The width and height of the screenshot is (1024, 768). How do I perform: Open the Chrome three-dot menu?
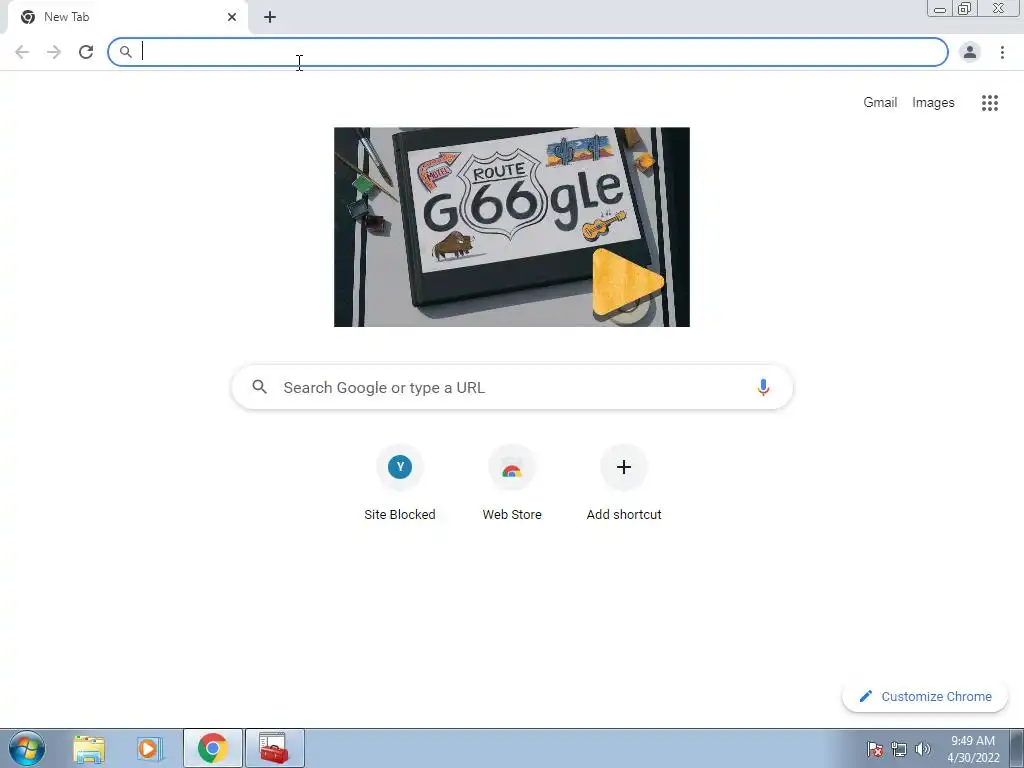[x=1002, y=52]
